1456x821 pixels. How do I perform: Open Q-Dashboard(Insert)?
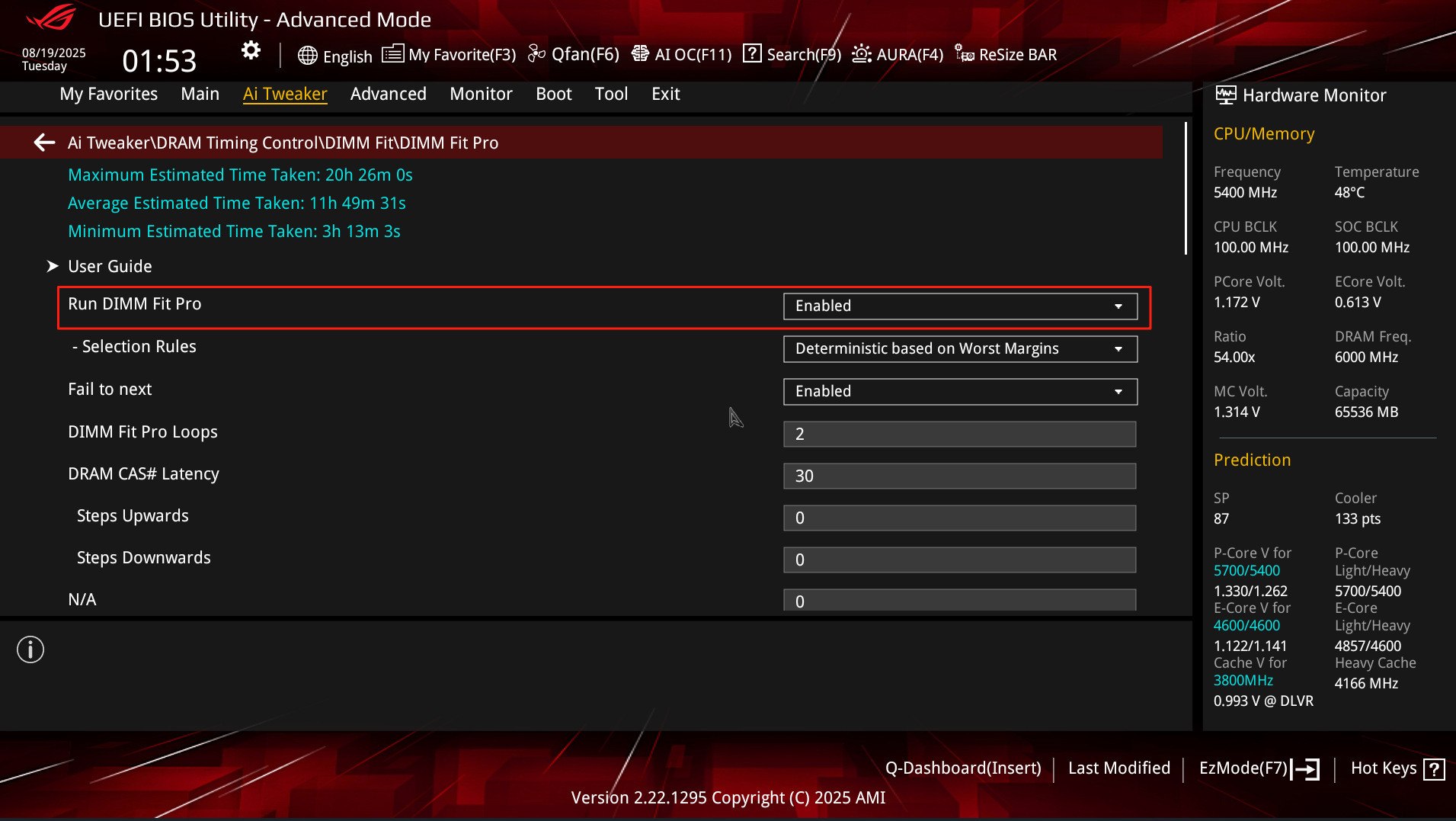pos(963,768)
